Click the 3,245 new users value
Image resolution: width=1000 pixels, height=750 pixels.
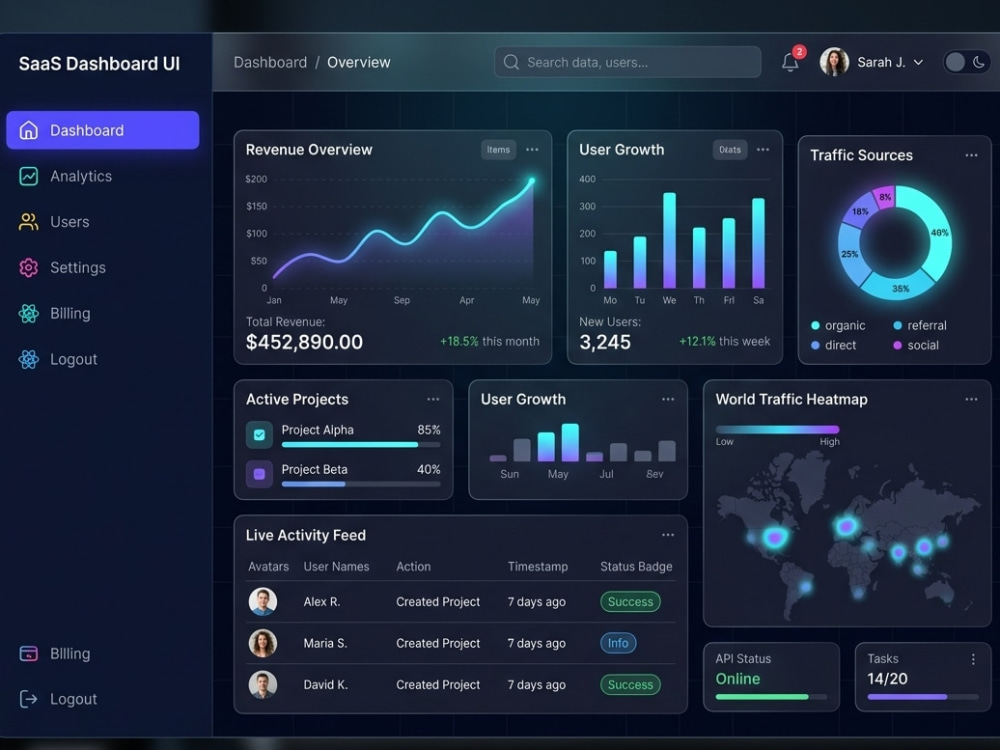[x=605, y=342]
